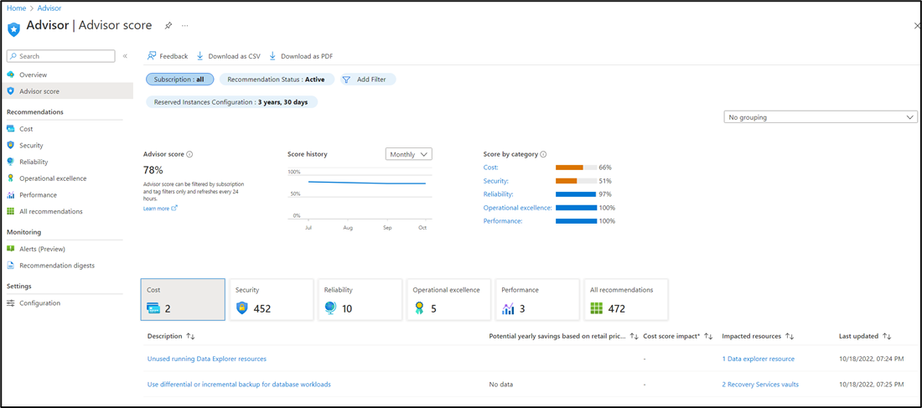
Task: Click the Security shield icon in sidebar
Action: [x=11, y=145]
